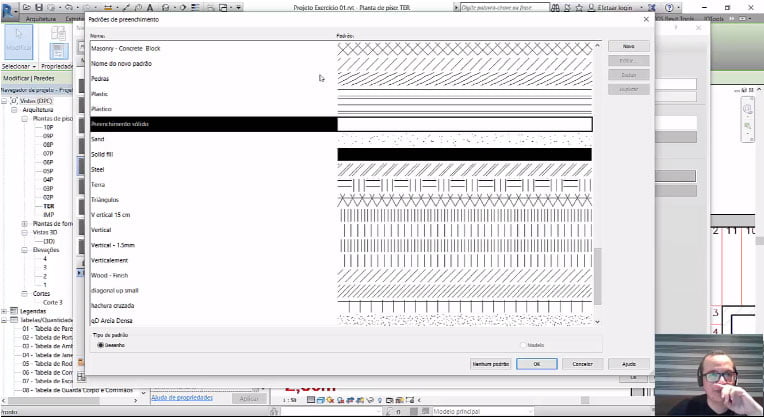Open the {3D} view in project browser
The height and width of the screenshot is (417, 764).
(x=49, y=241)
